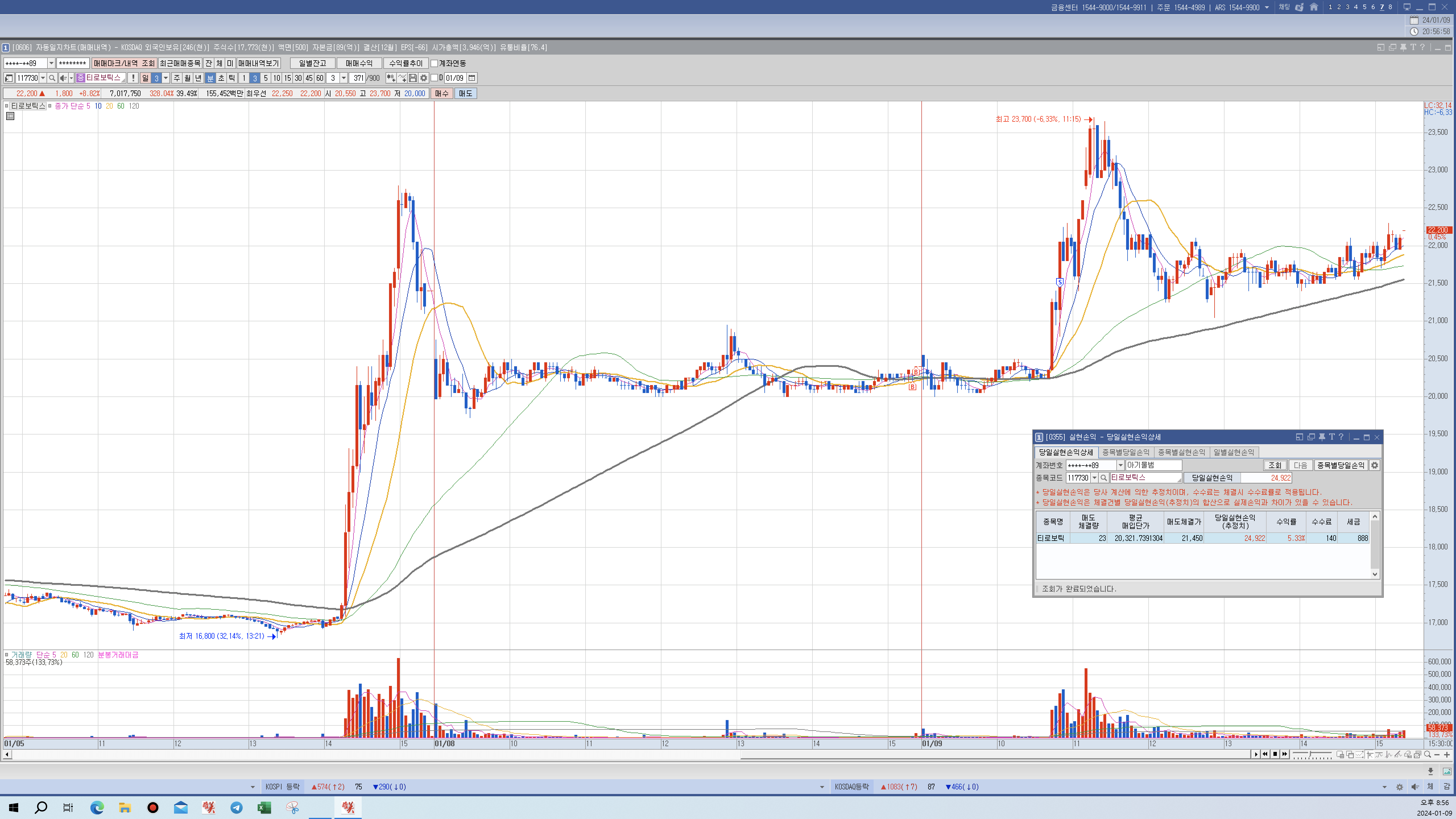
Task: Click the save chart floppy disk icon
Action: 413,78
